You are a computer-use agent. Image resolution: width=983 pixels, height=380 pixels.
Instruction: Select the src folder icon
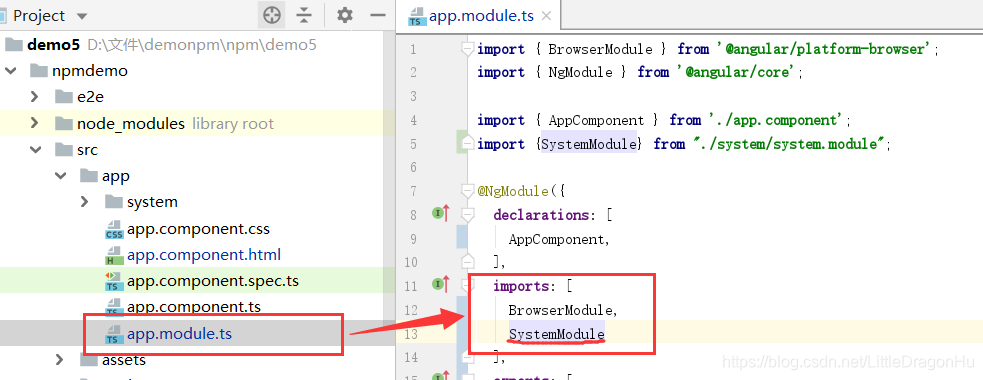[64, 150]
